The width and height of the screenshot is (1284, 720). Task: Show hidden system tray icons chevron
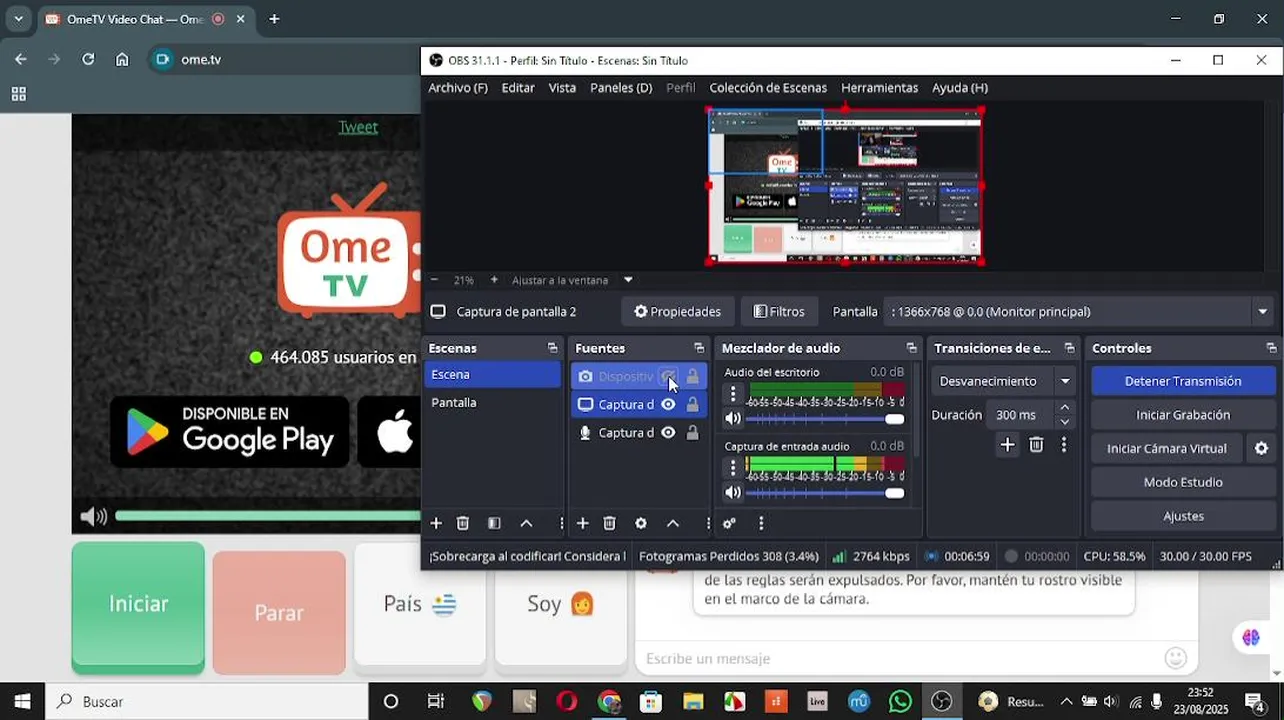click(x=1066, y=702)
